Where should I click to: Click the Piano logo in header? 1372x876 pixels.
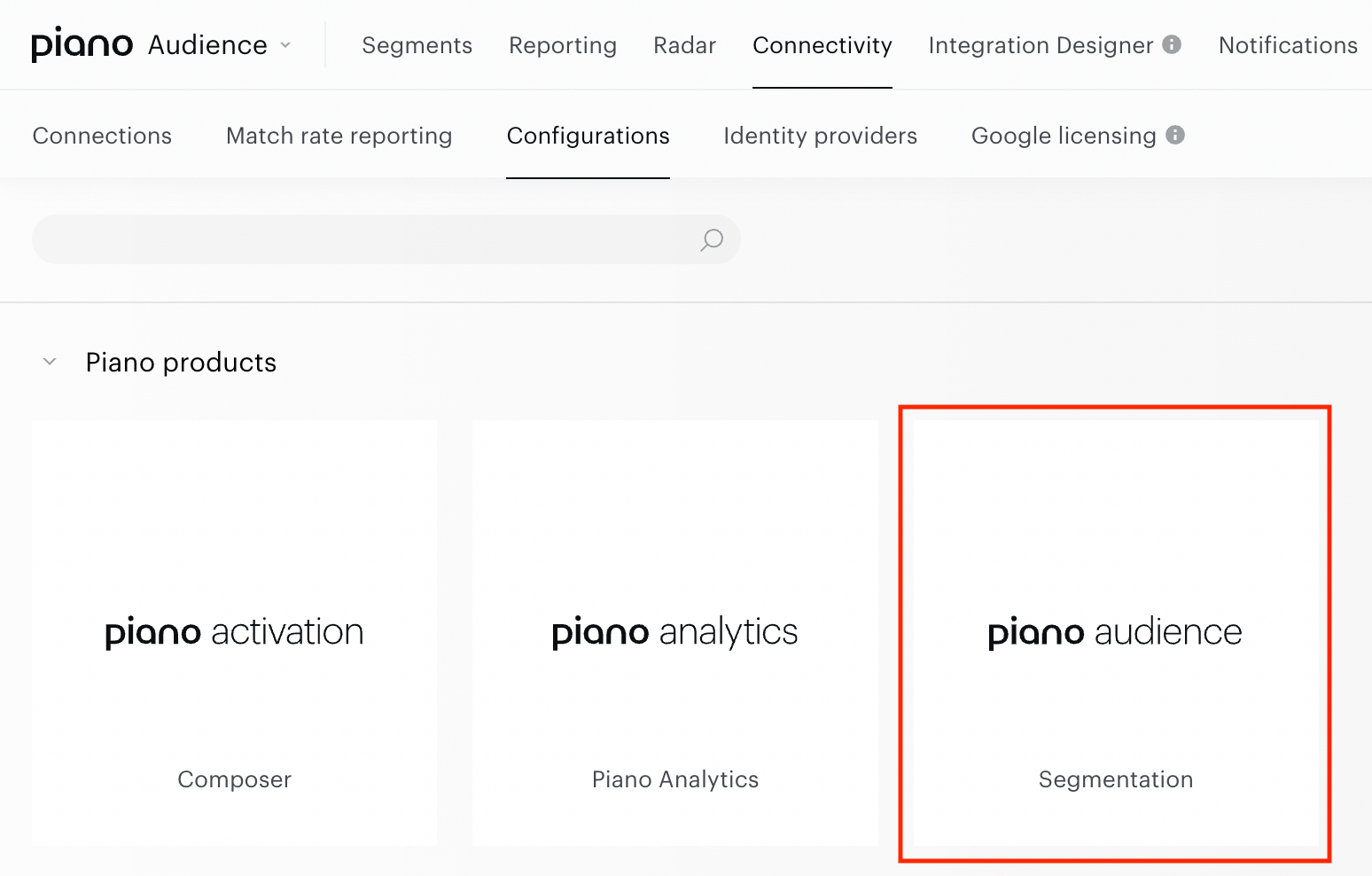82,43
